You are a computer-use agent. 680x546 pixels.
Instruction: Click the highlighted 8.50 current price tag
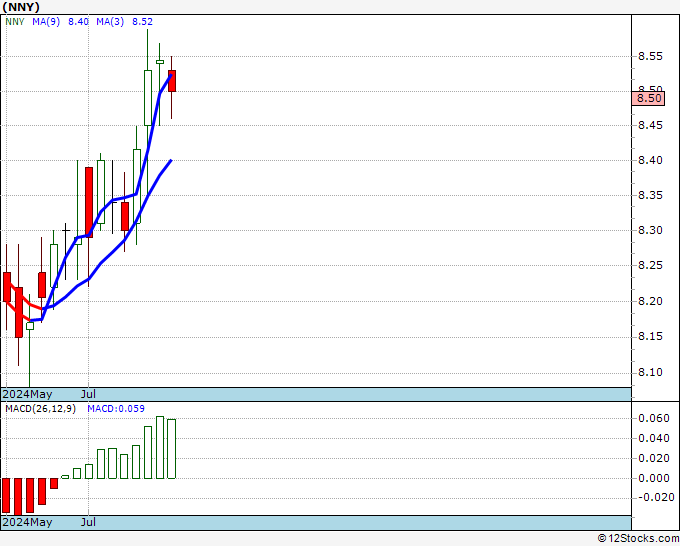coord(648,98)
